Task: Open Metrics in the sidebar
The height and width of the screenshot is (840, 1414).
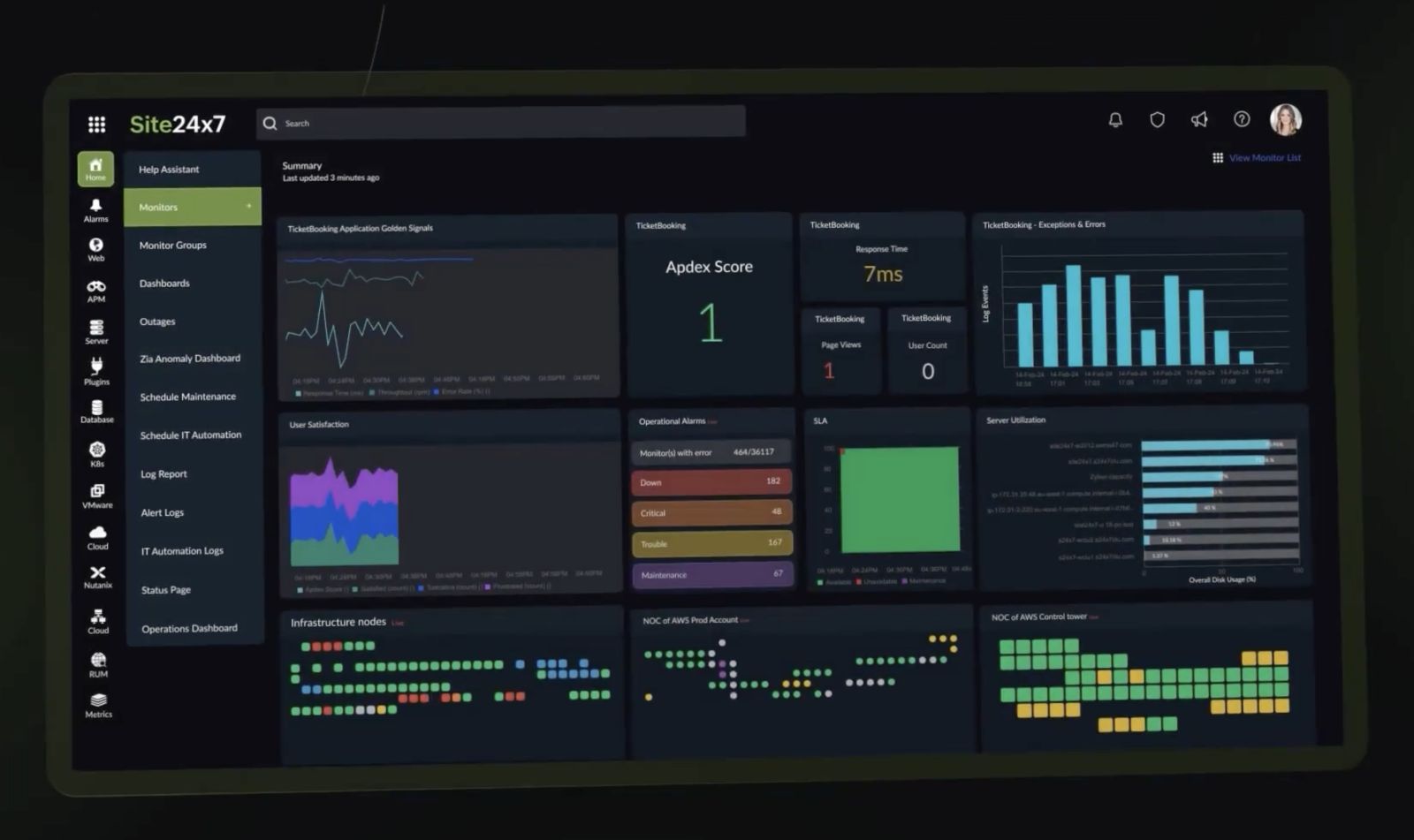Action: coord(98,706)
